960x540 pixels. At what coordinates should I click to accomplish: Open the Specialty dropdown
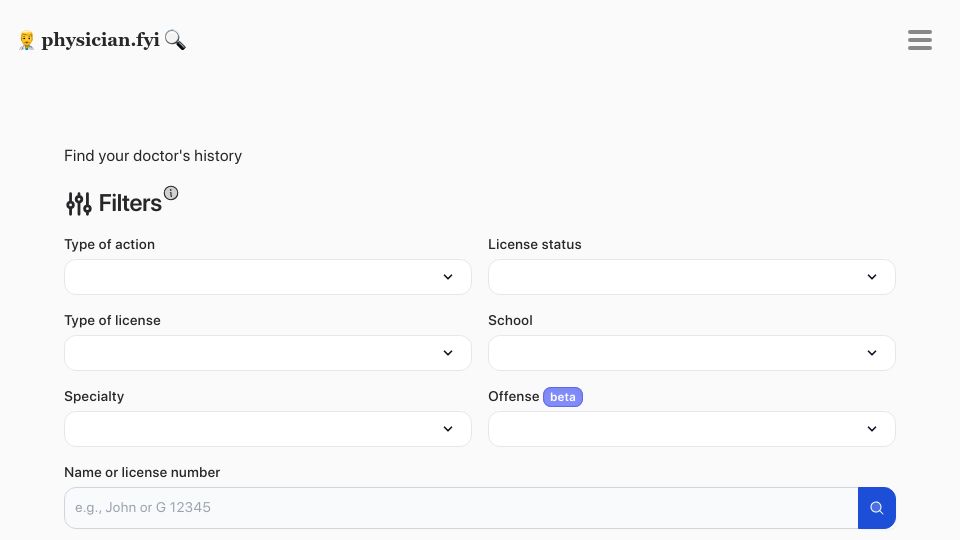pos(268,429)
